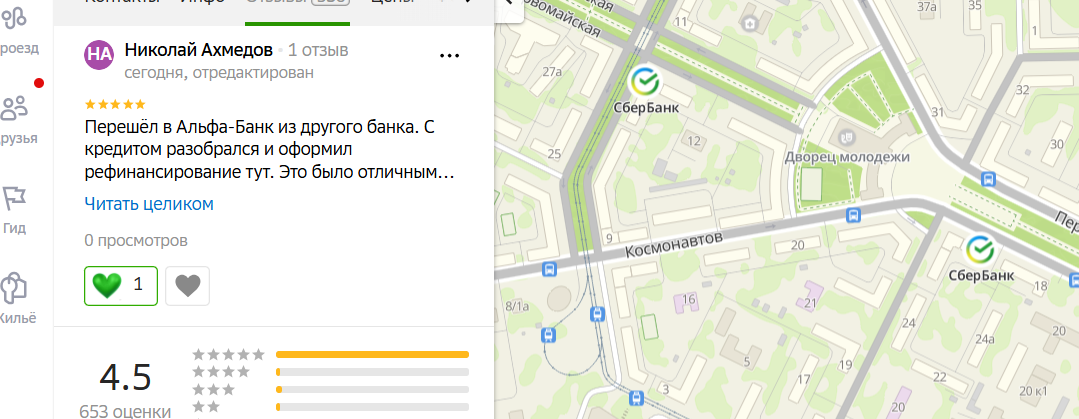Image resolution: width=1079 pixels, height=419 pixels.
Task: Select the SberBank marker near house 11
Action: tap(645, 81)
